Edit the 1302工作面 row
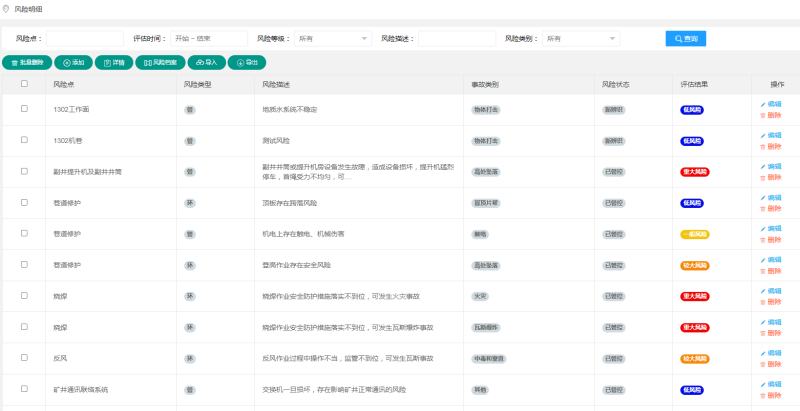The image size is (800, 411). 771,104
